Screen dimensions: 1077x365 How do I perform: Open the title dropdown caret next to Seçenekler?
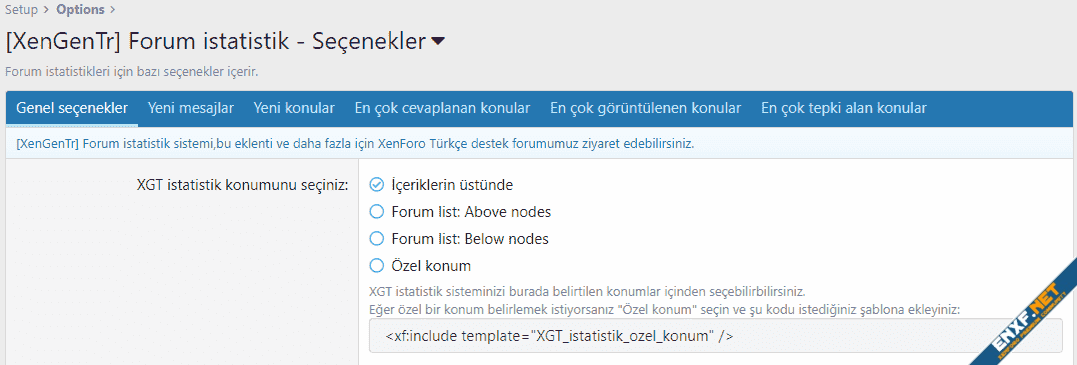tap(438, 42)
